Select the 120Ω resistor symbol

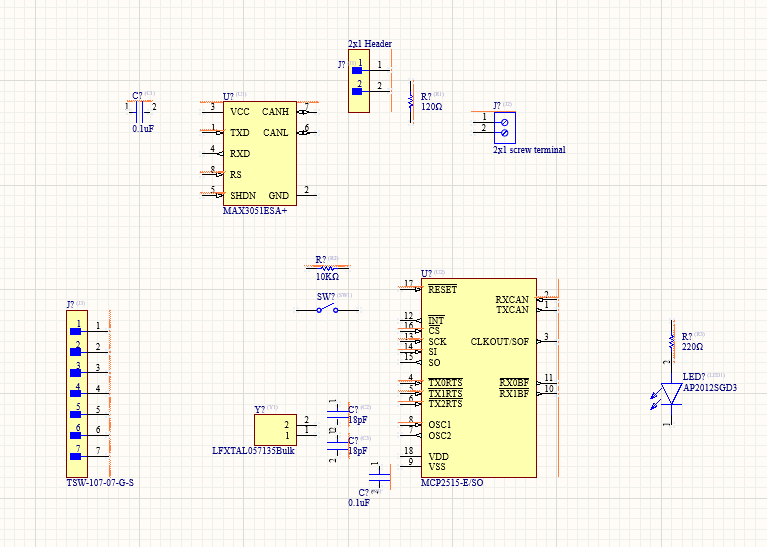point(411,101)
